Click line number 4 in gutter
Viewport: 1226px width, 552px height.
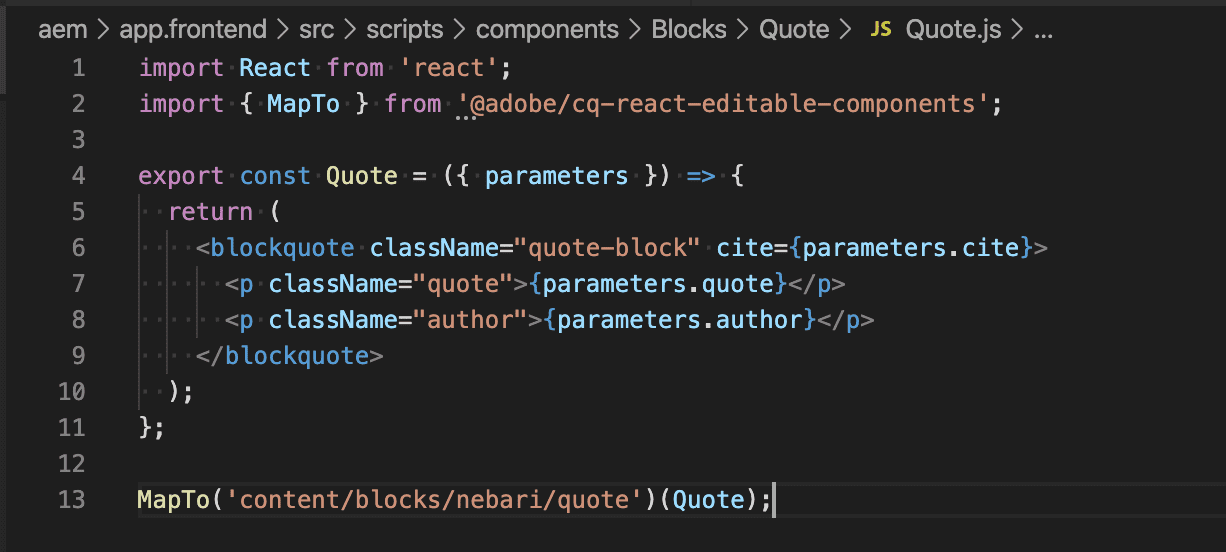point(79,176)
